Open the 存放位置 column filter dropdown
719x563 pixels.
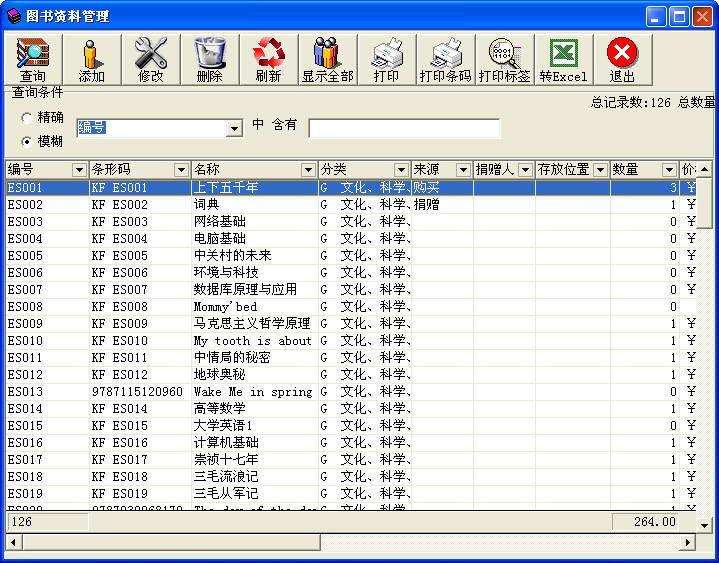[600, 170]
